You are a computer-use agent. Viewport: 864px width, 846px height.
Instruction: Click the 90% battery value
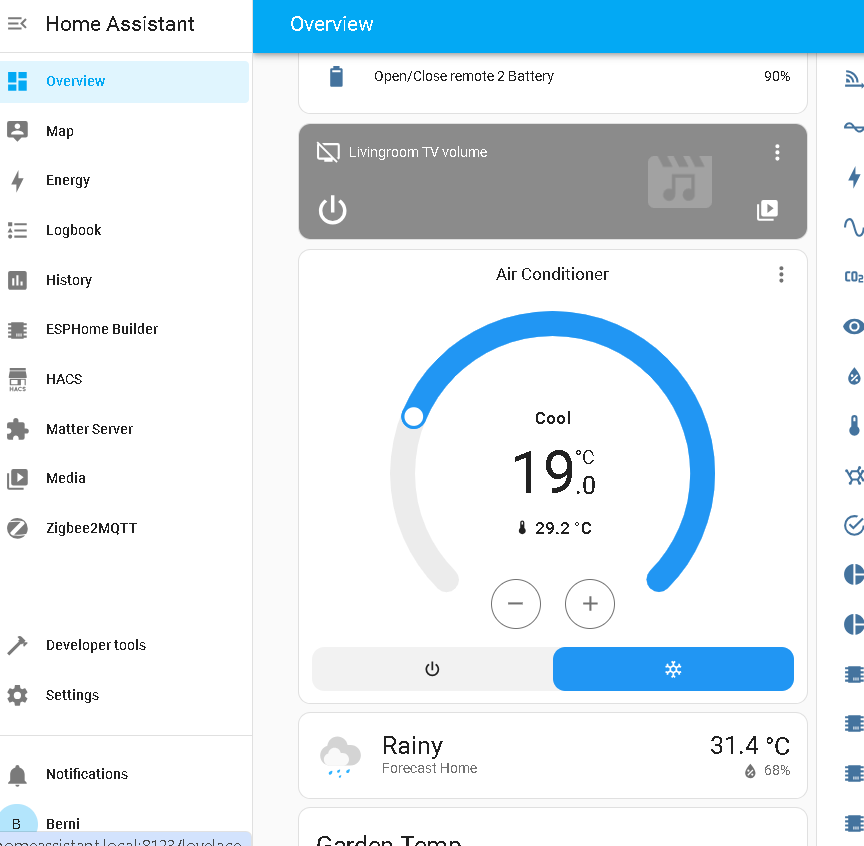pyautogui.click(x=777, y=76)
